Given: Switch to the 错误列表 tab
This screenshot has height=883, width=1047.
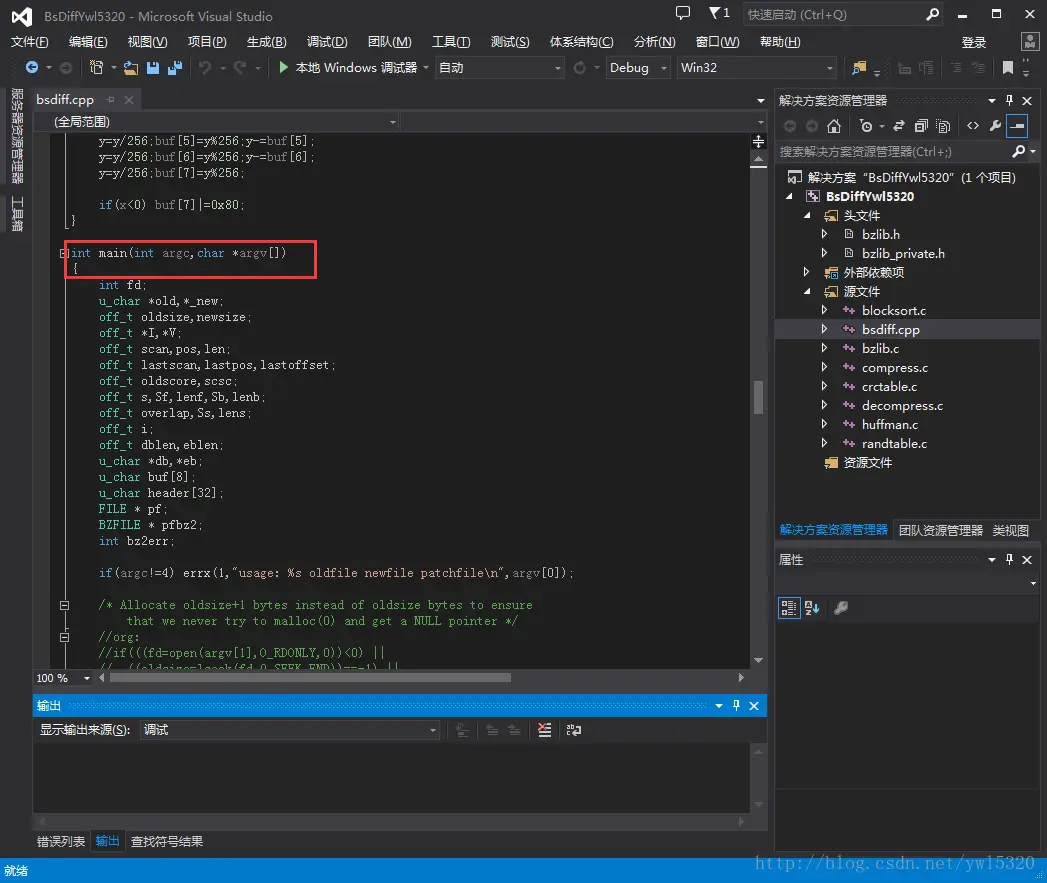Looking at the screenshot, I should pos(61,842).
